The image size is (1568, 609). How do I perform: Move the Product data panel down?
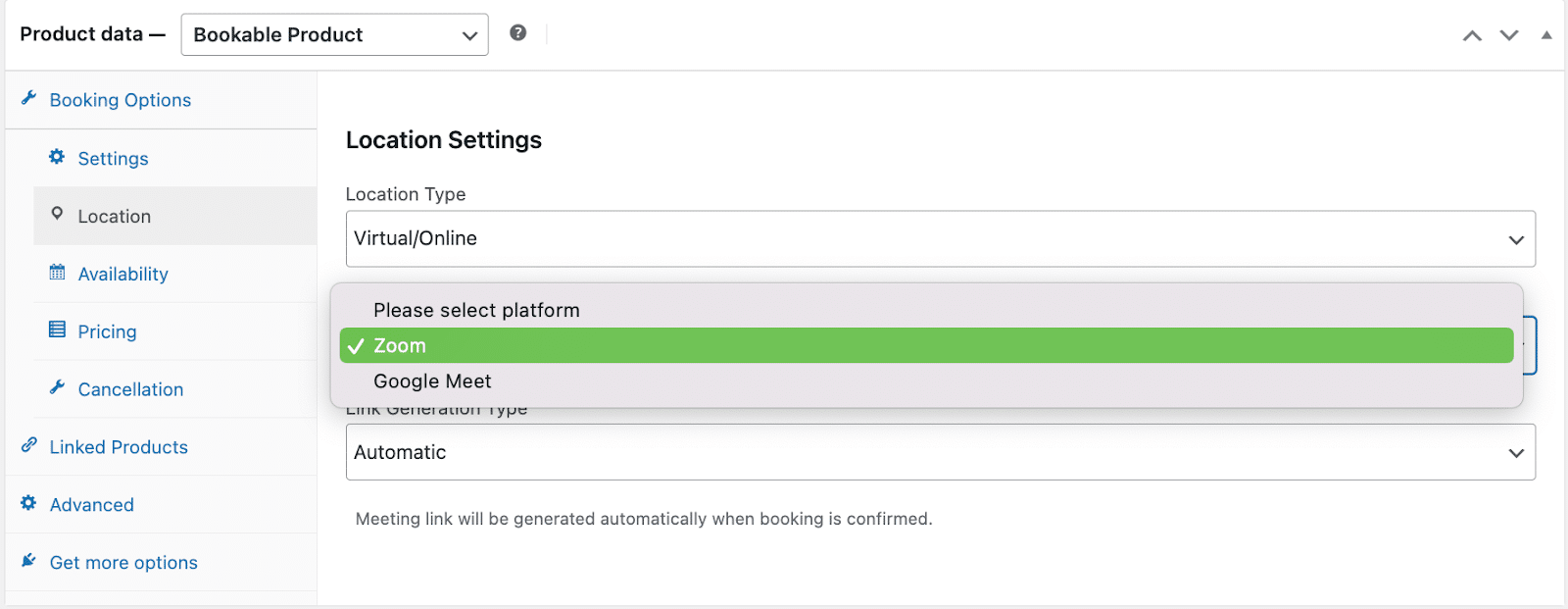[x=1509, y=35]
